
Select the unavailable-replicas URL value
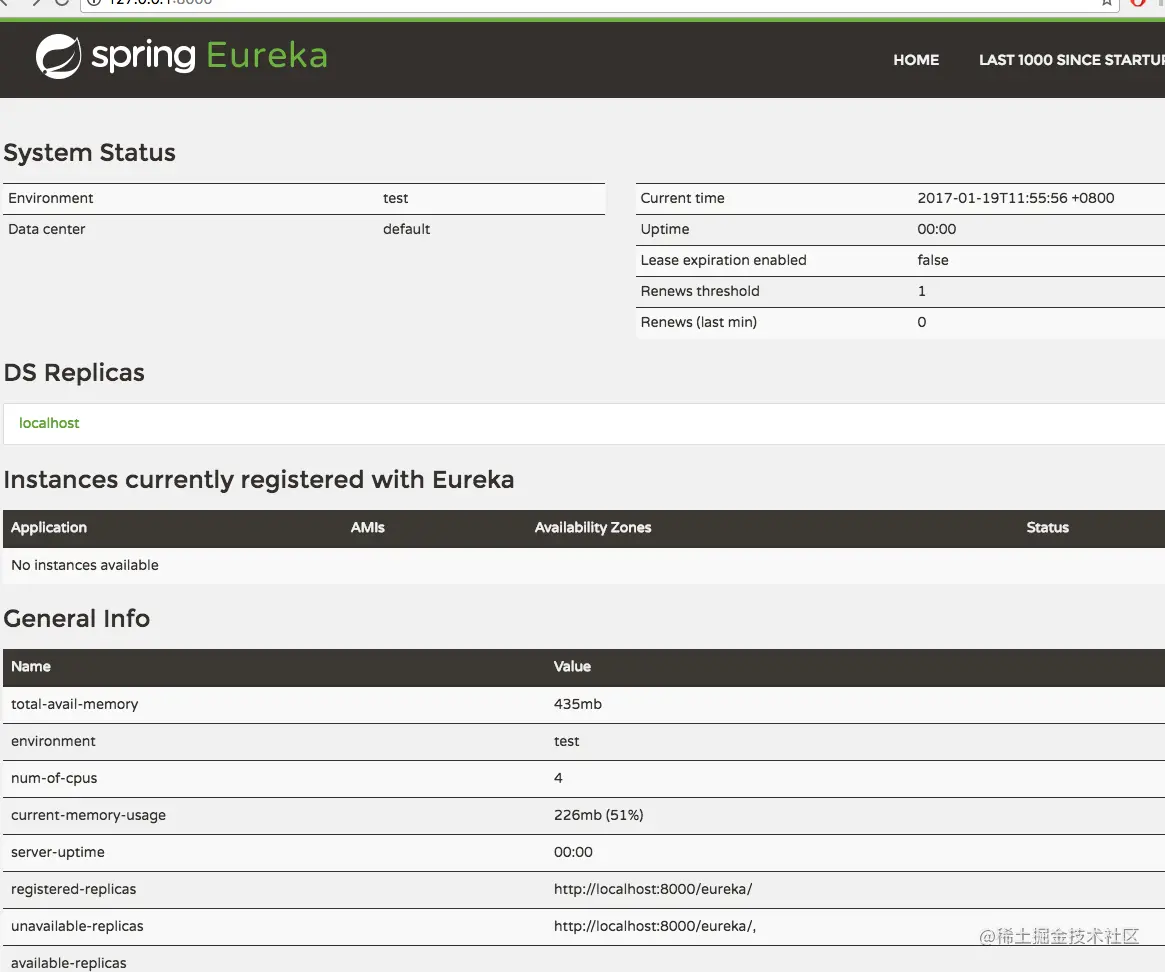pyautogui.click(x=655, y=927)
